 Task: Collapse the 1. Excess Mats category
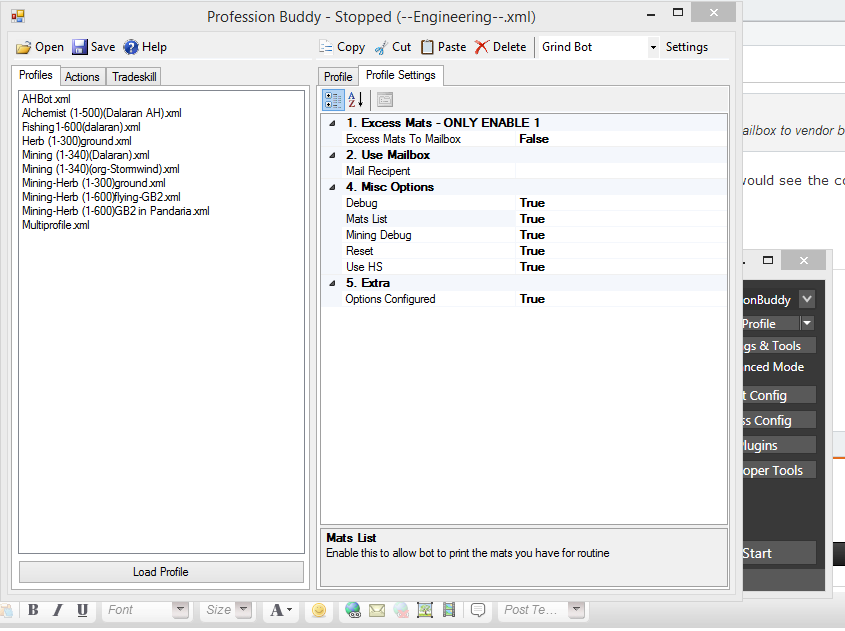[x=333, y=123]
